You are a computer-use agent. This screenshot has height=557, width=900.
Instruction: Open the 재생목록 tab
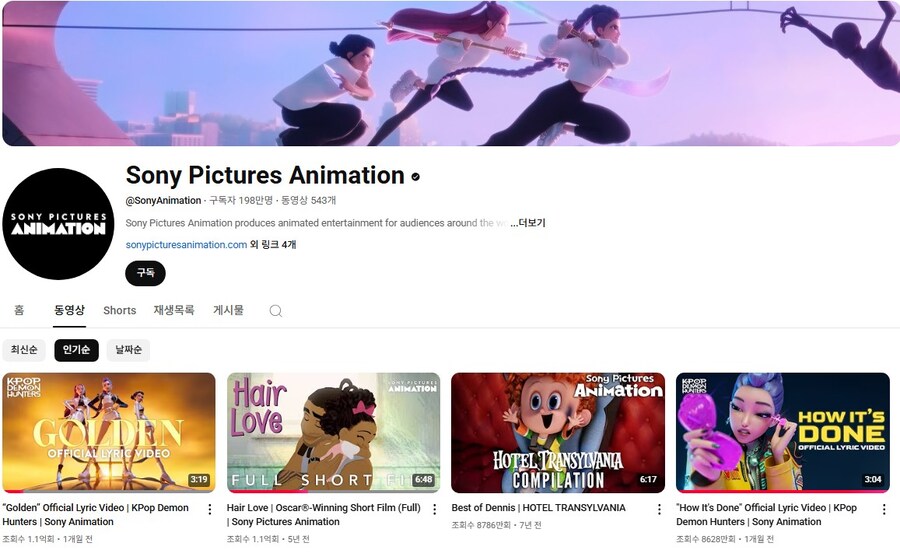pos(174,310)
